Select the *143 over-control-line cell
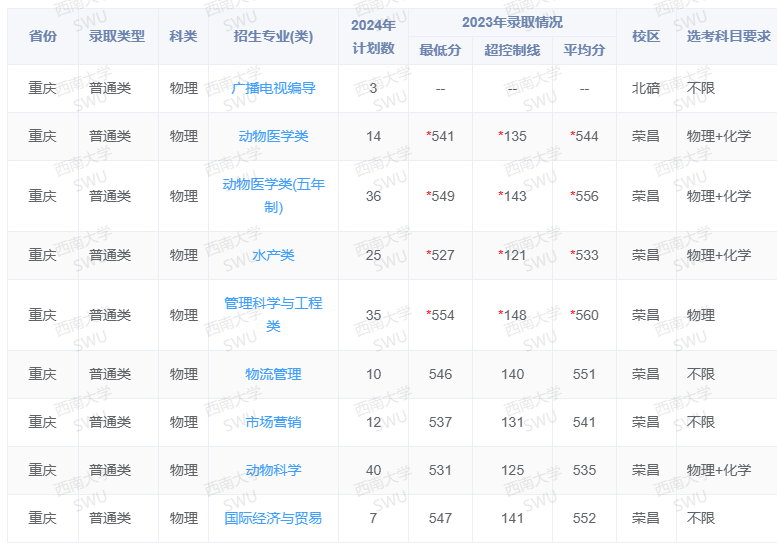777x543 pixels. pos(512,196)
